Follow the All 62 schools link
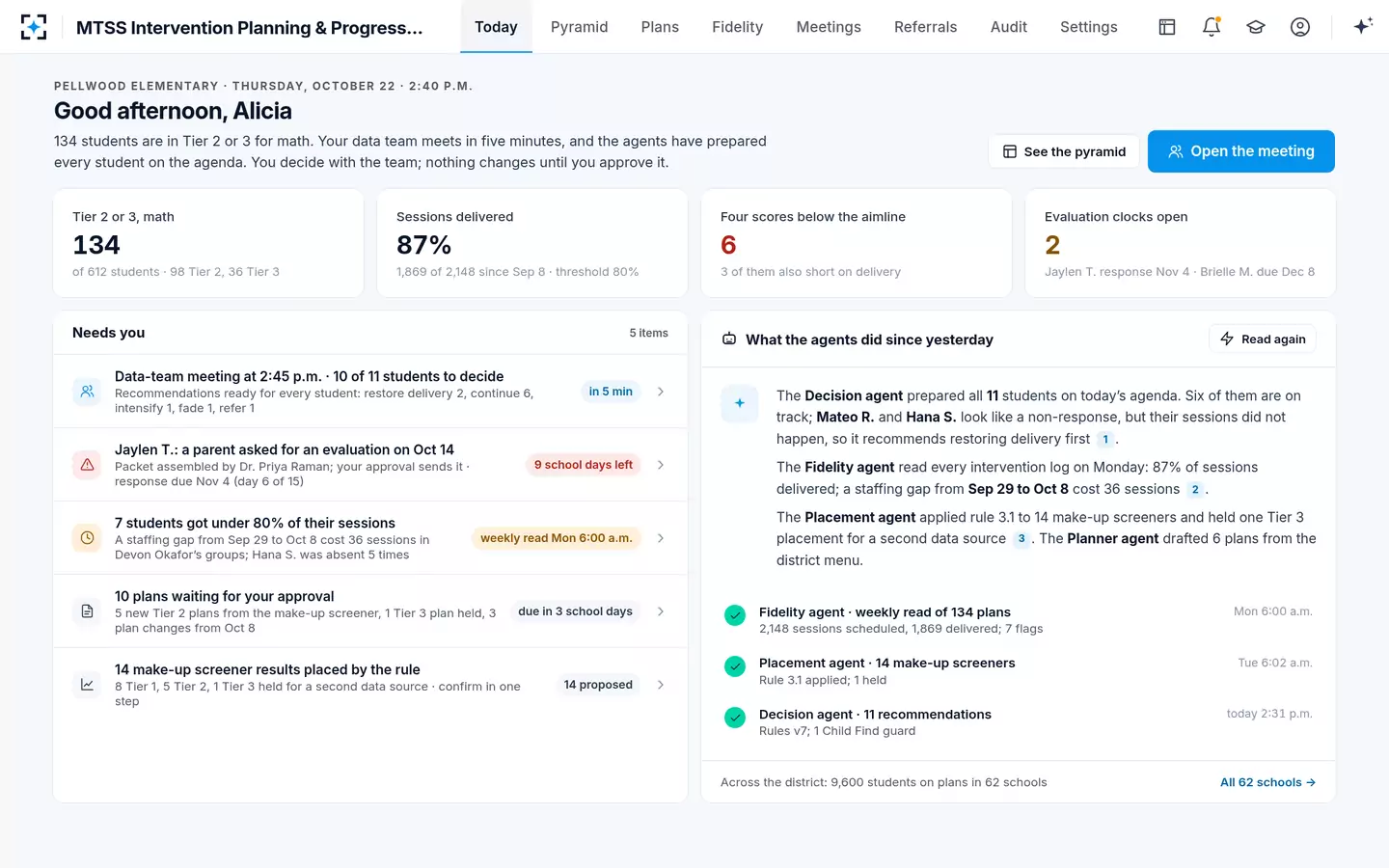The height and width of the screenshot is (868, 1389). pyautogui.click(x=1267, y=782)
